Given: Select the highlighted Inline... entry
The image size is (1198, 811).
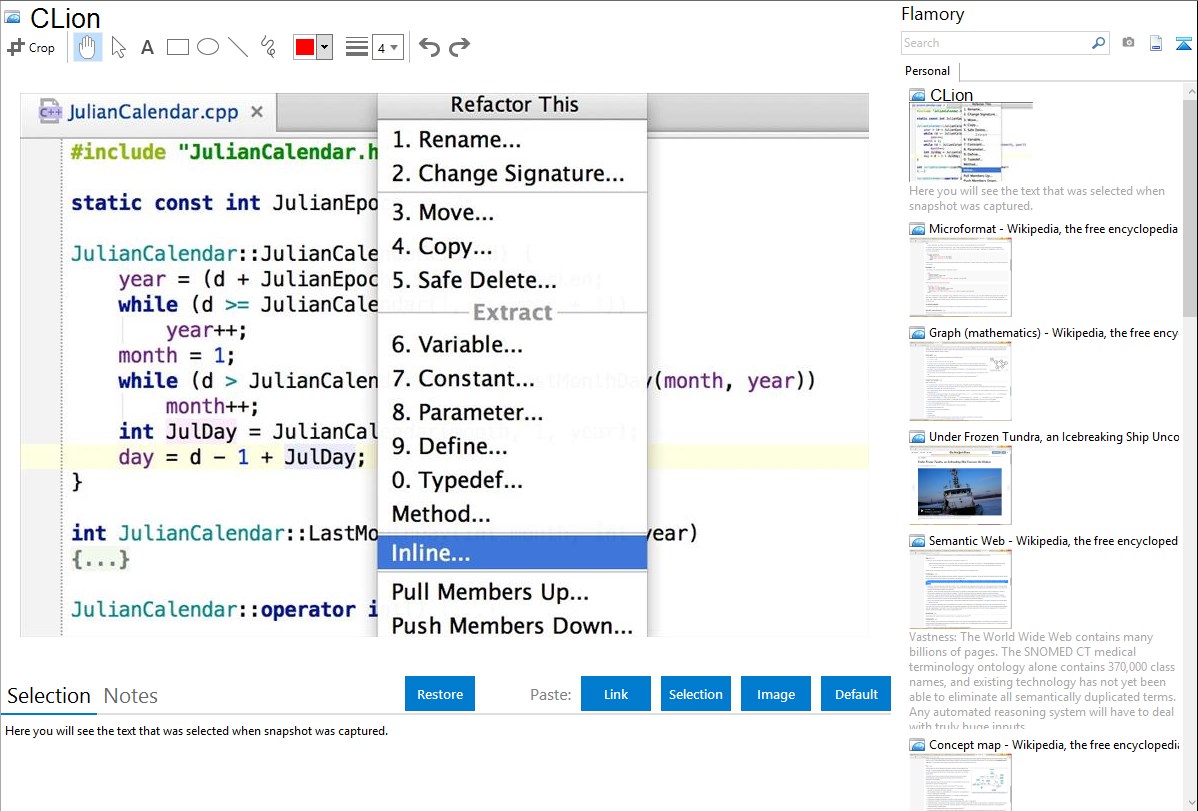Looking at the screenshot, I should click(512, 553).
